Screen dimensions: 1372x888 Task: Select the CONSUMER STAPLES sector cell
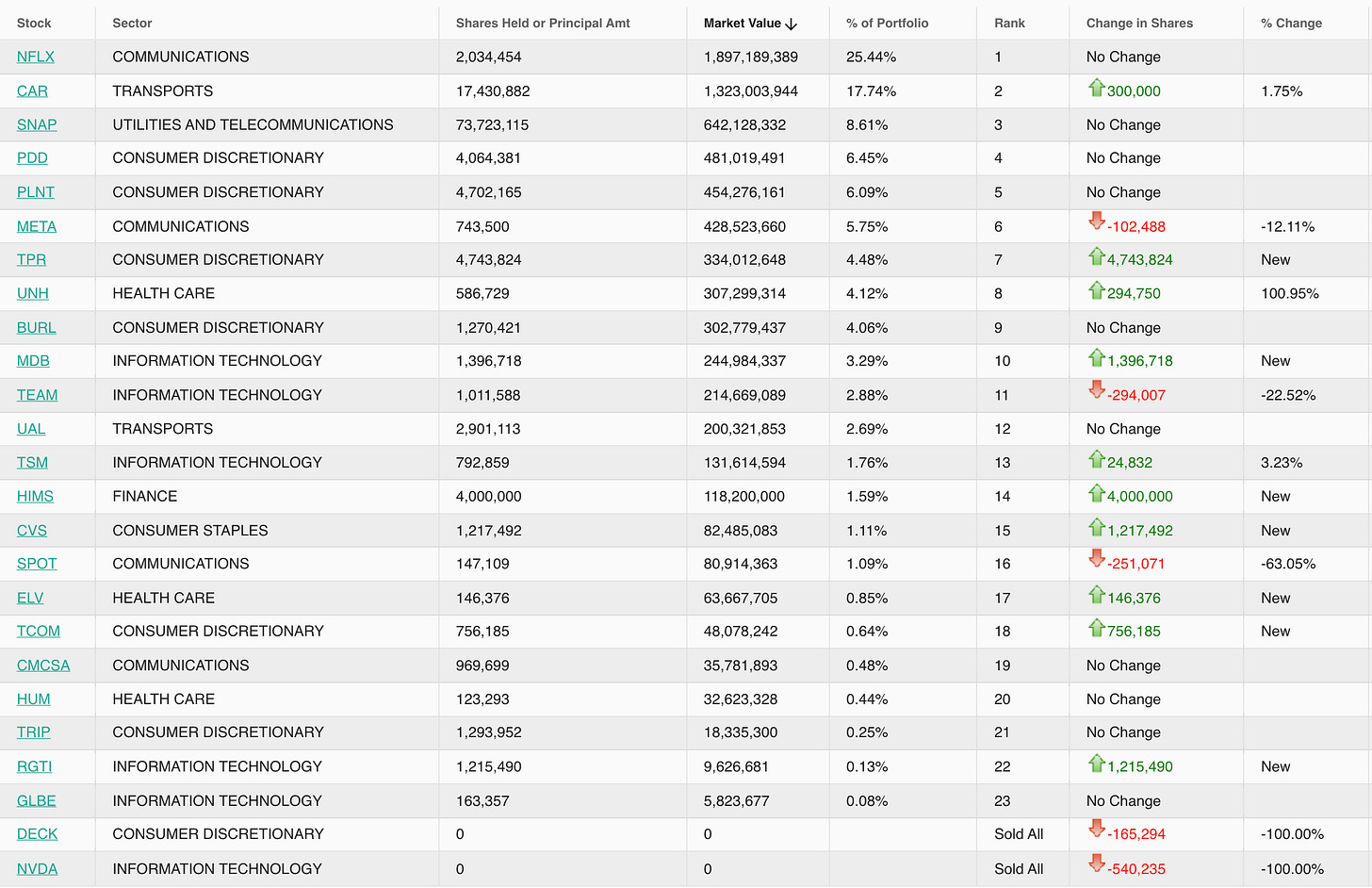point(190,530)
